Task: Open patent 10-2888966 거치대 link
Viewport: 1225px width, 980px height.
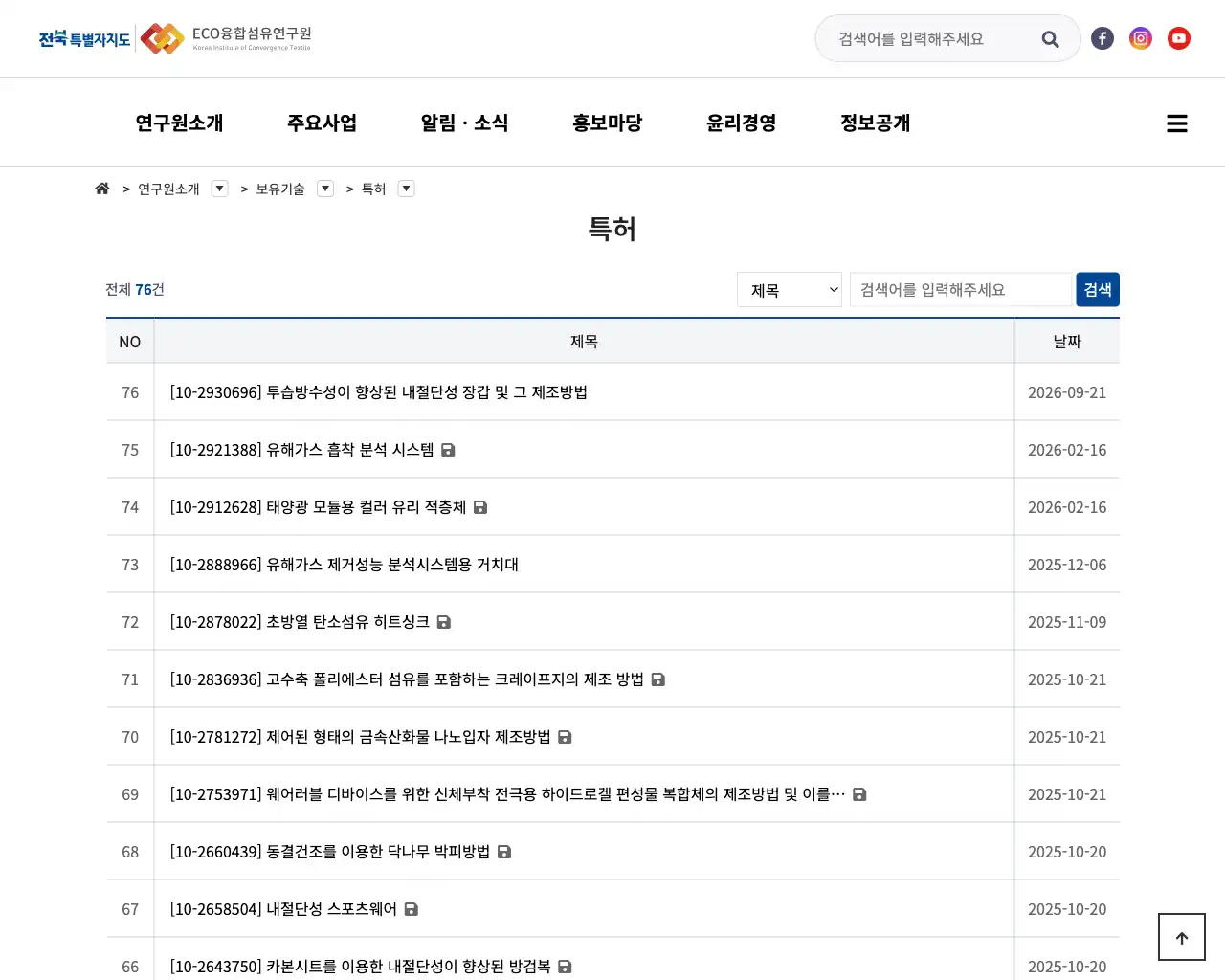Action: click(x=345, y=565)
